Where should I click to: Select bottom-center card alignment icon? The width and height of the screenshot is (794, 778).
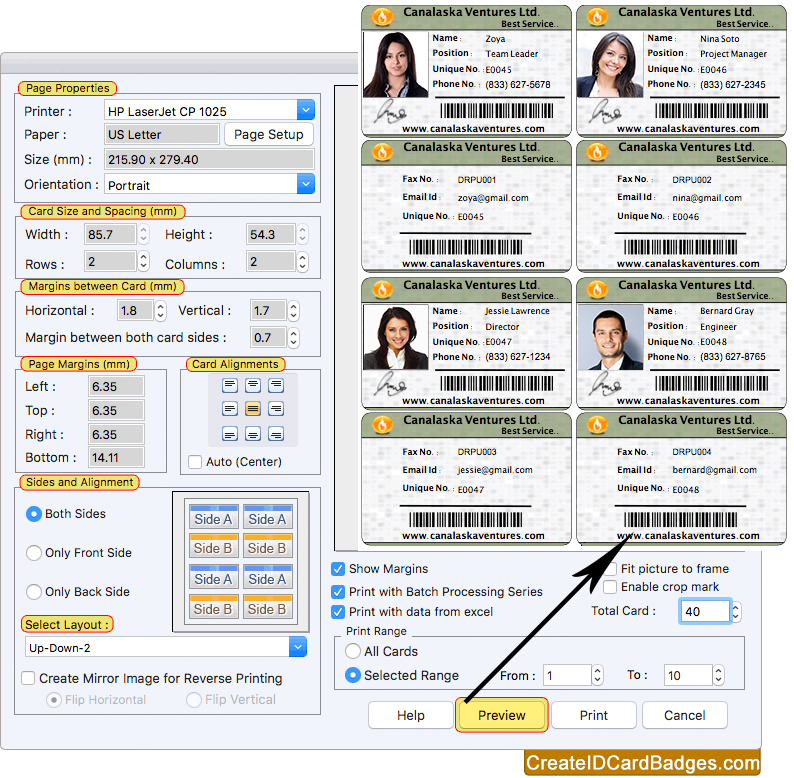(x=253, y=434)
